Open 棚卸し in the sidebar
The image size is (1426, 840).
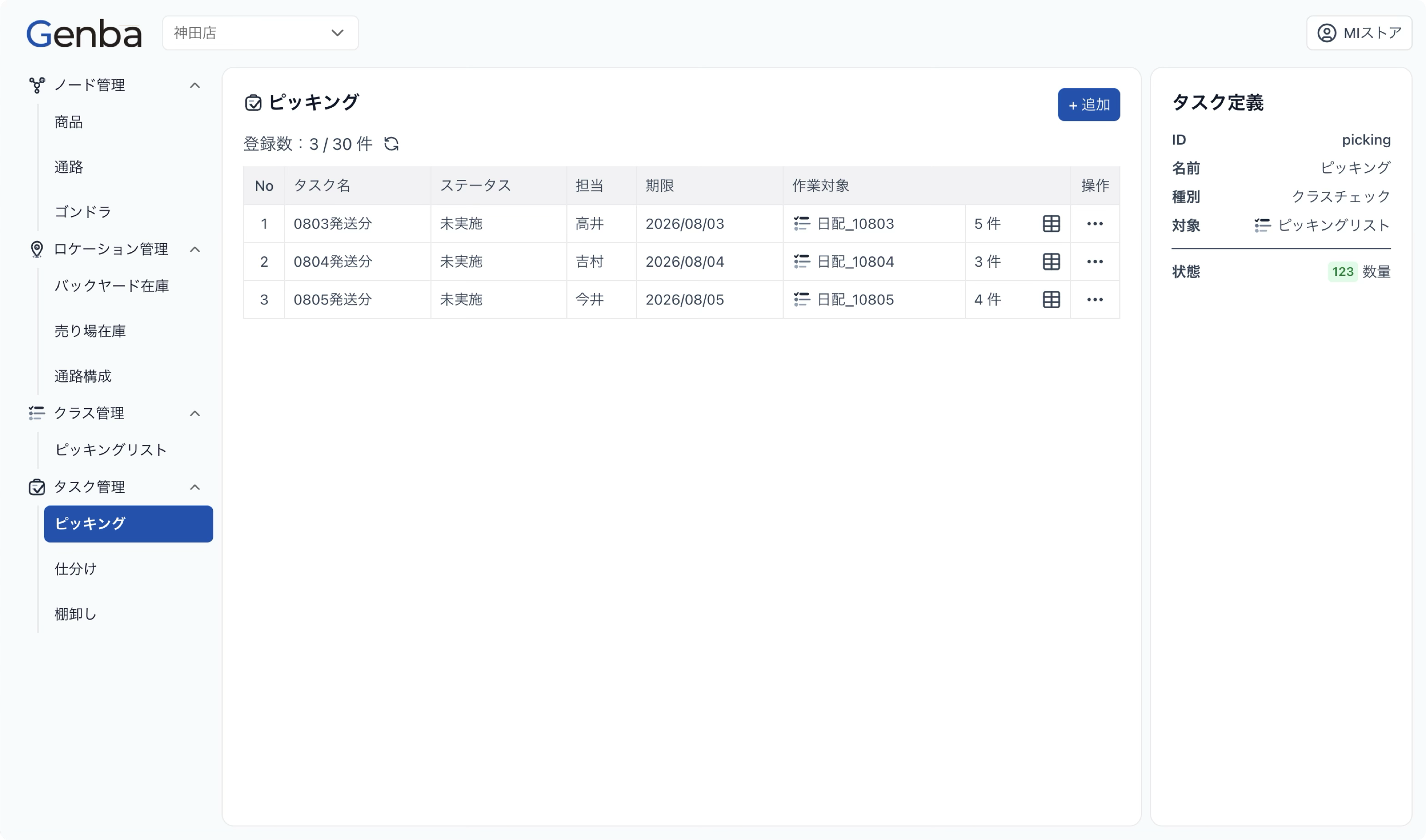129,614
